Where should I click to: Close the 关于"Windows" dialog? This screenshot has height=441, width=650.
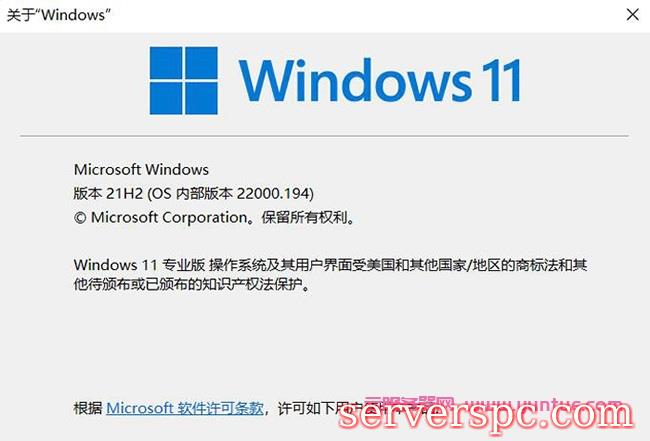[x=633, y=15]
